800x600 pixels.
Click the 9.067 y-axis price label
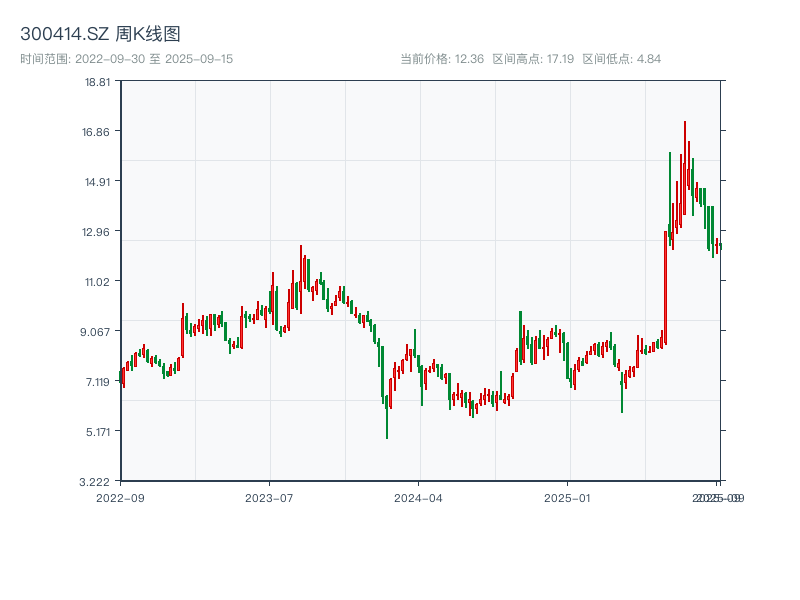[x=97, y=332]
